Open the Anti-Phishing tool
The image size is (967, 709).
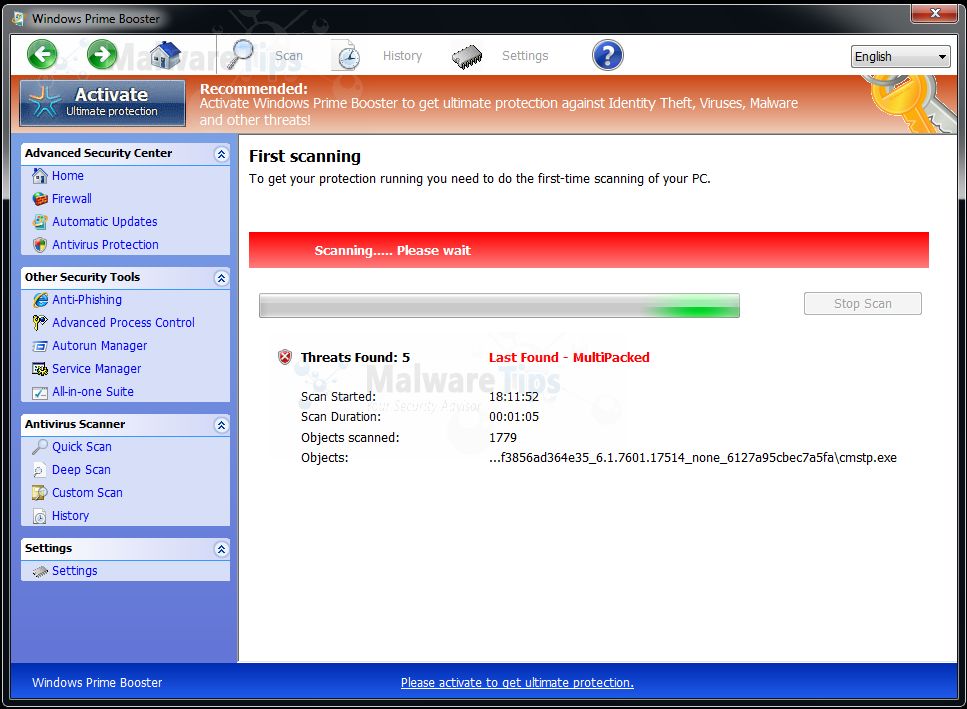(x=87, y=299)
